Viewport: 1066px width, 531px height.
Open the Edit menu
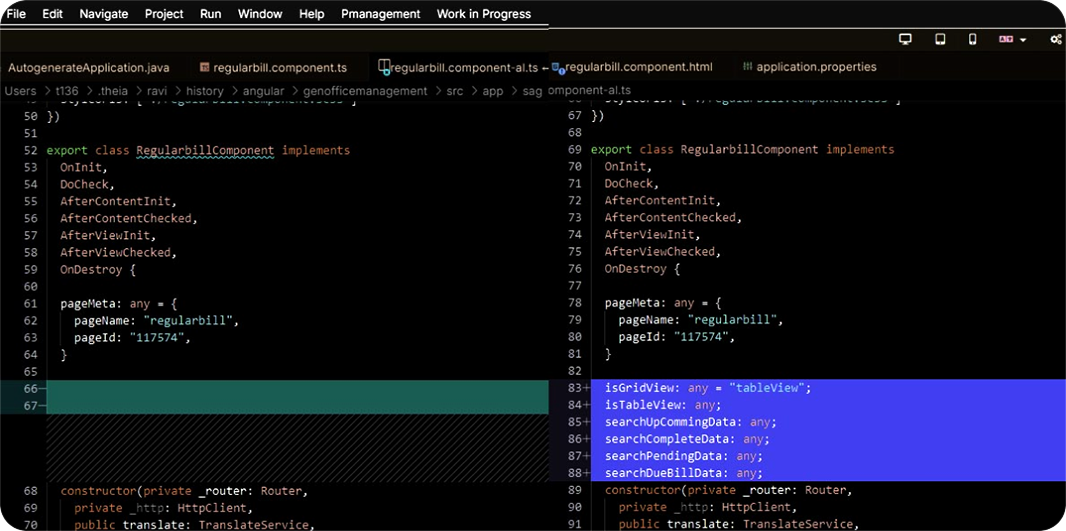click(52, 14)
